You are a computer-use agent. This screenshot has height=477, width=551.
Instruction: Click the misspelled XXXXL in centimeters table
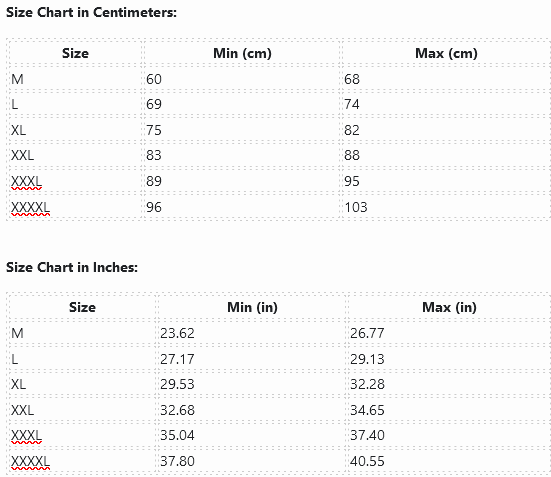tap(30, 207)
